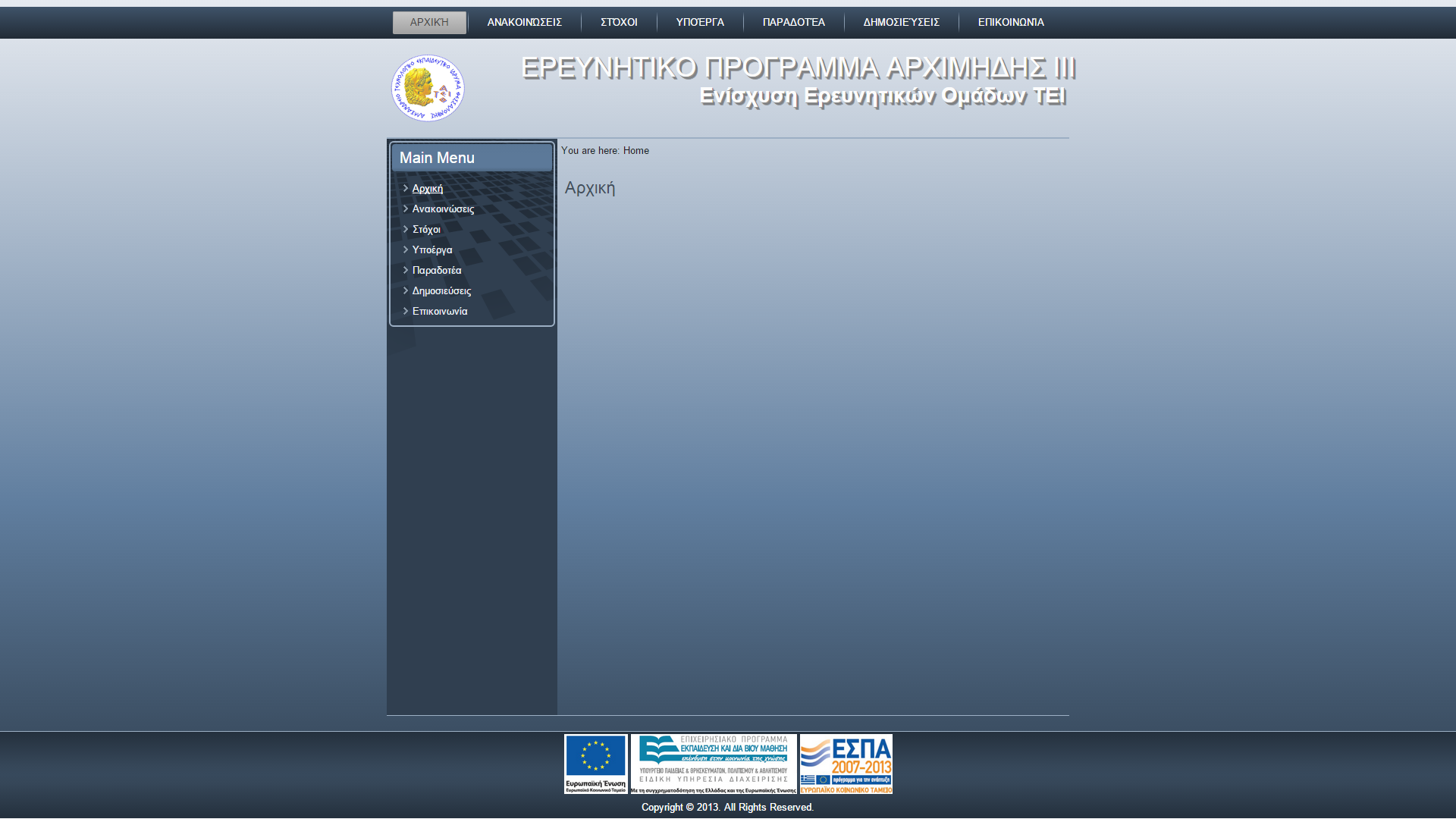Click the European Union flag logo

pos(595,764)
